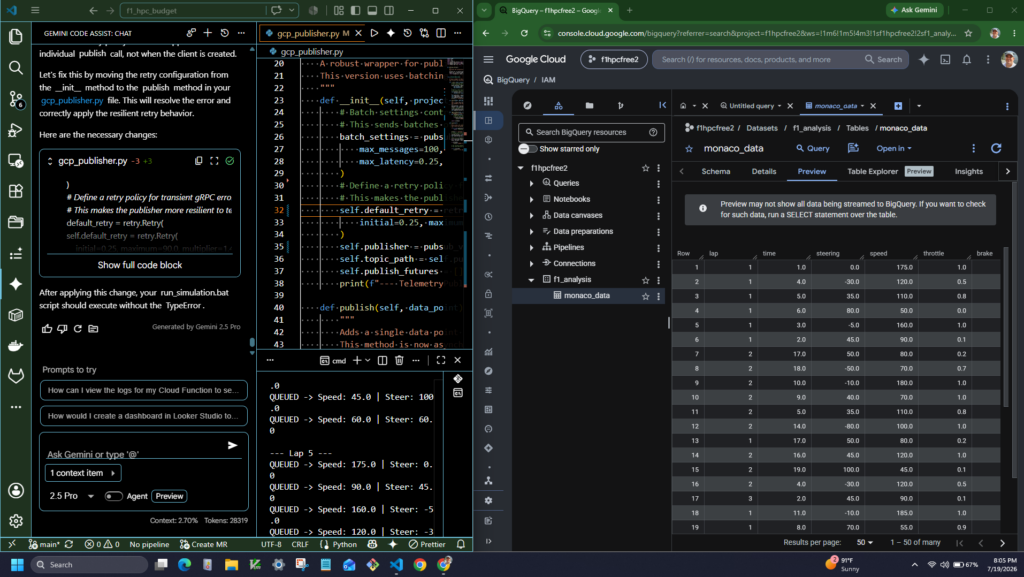Expand the Notebooks node
The image size is (1024, 577).
tap(531, 200)
